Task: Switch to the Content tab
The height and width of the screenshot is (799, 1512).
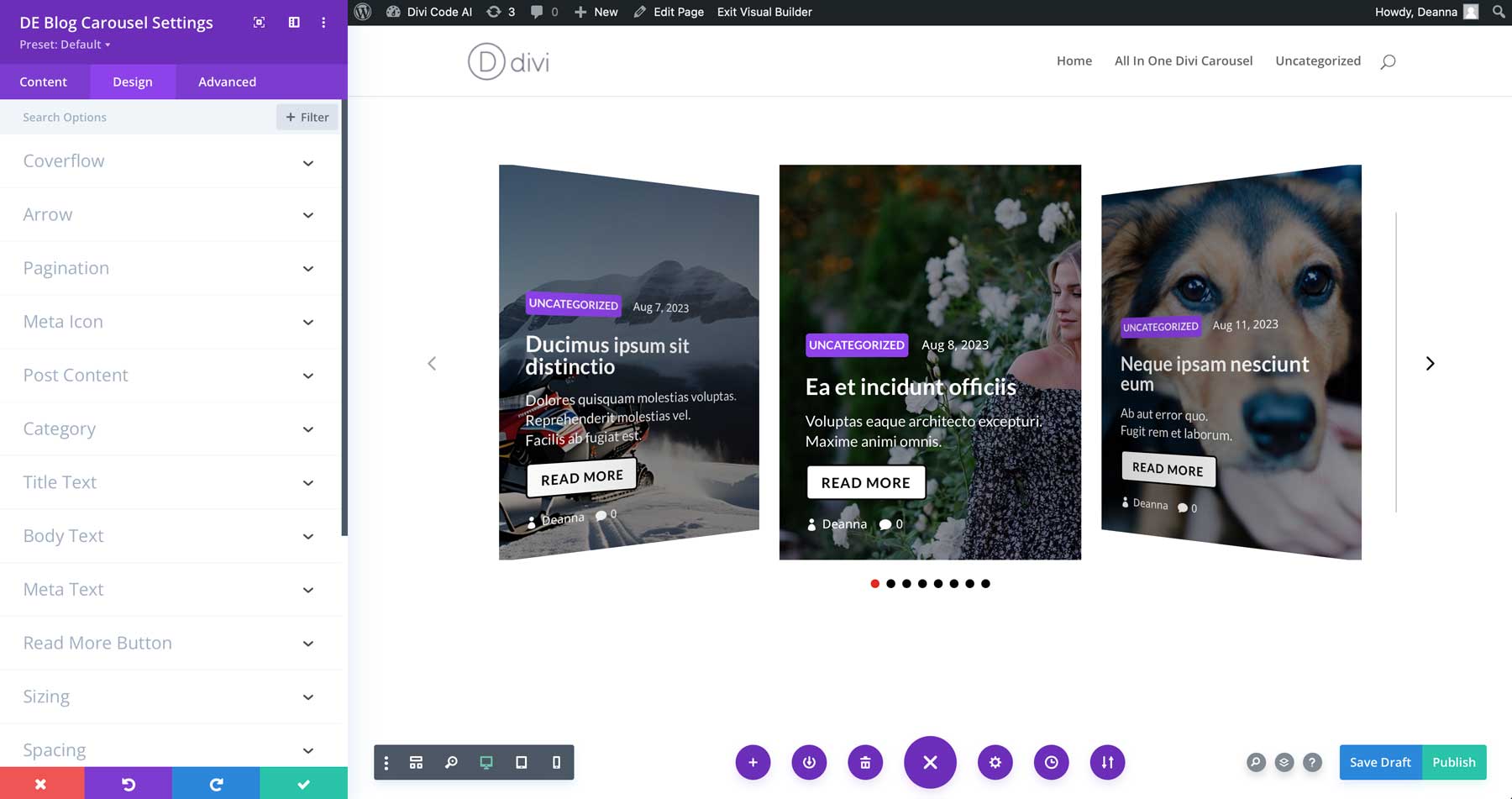Action: point(44,81)
